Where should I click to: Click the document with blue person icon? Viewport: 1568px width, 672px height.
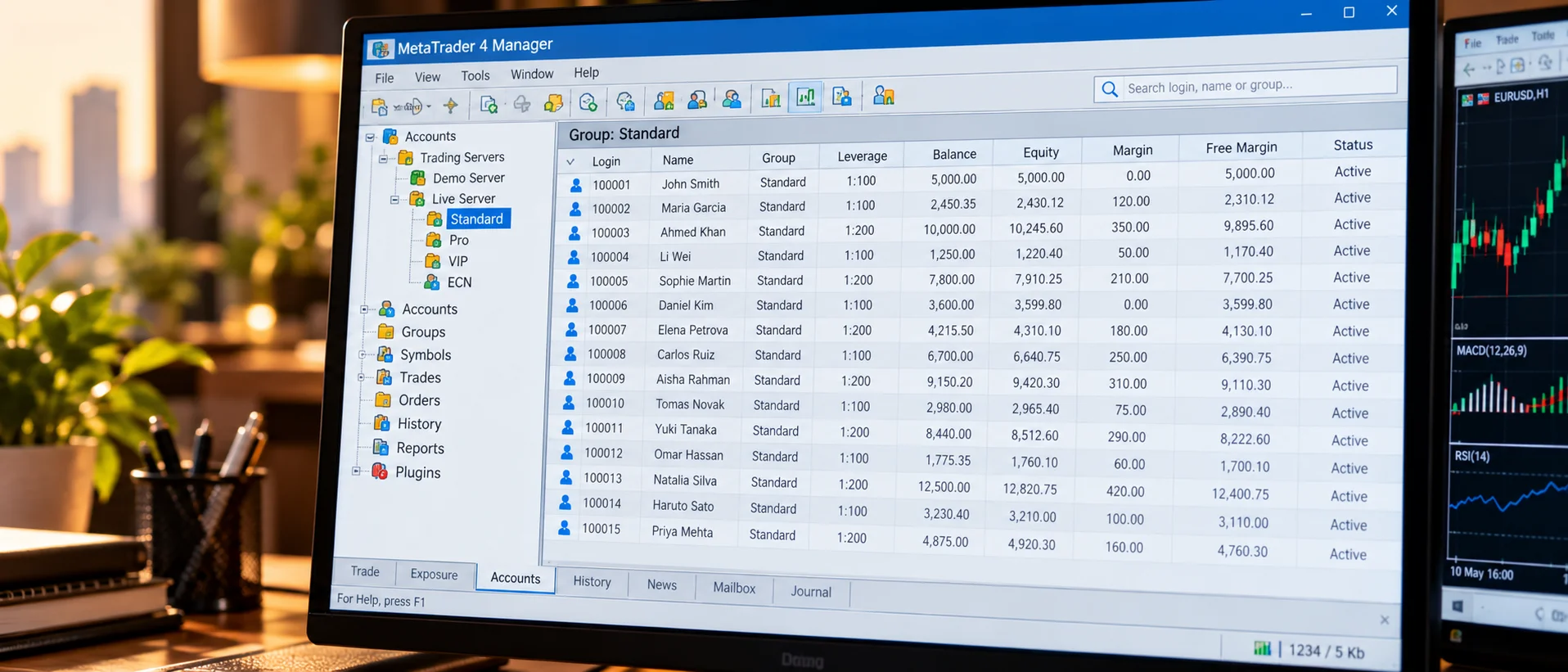(x=841, y=97)
